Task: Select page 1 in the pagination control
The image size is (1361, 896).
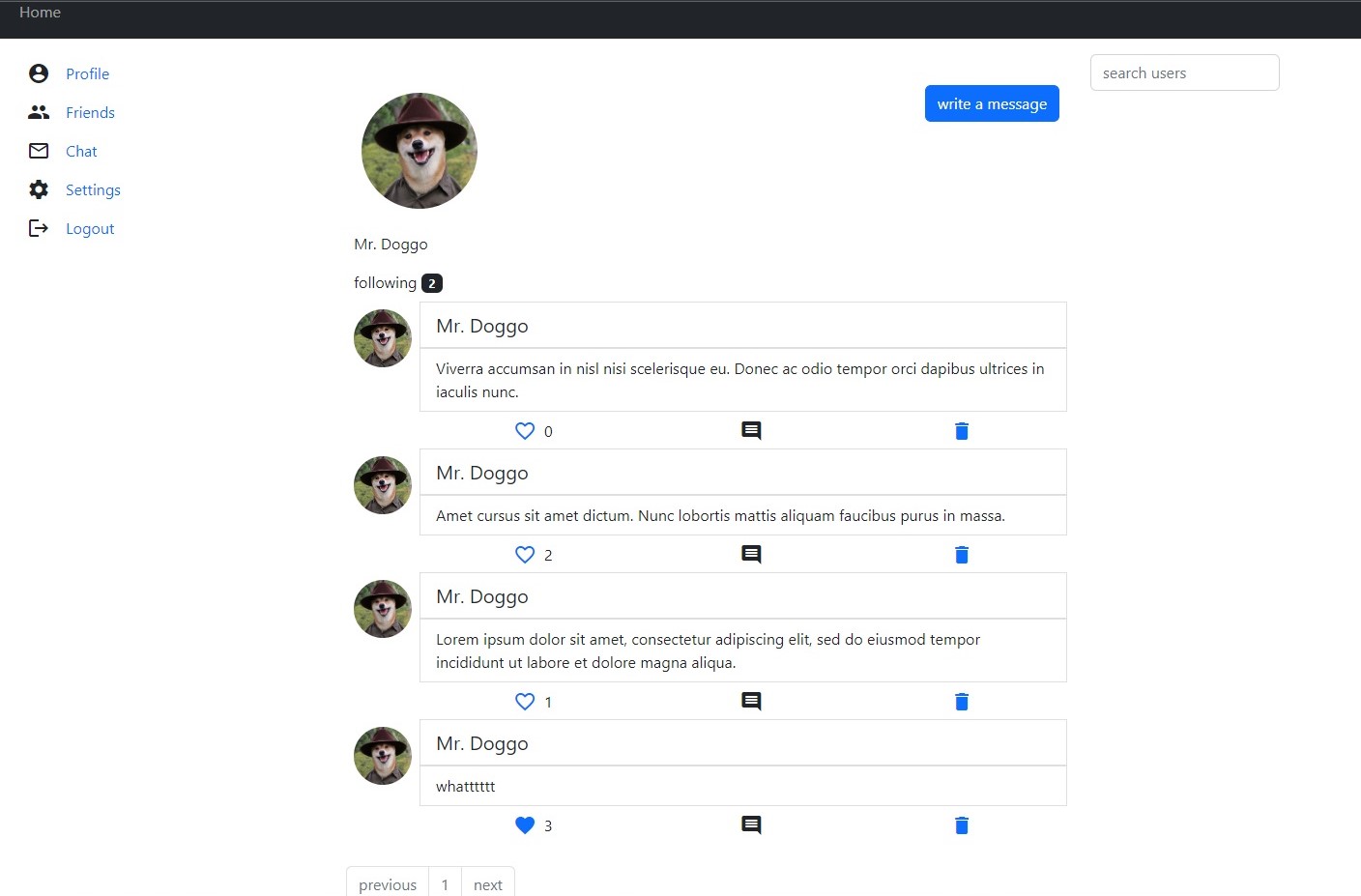Action: click(445, 883)
